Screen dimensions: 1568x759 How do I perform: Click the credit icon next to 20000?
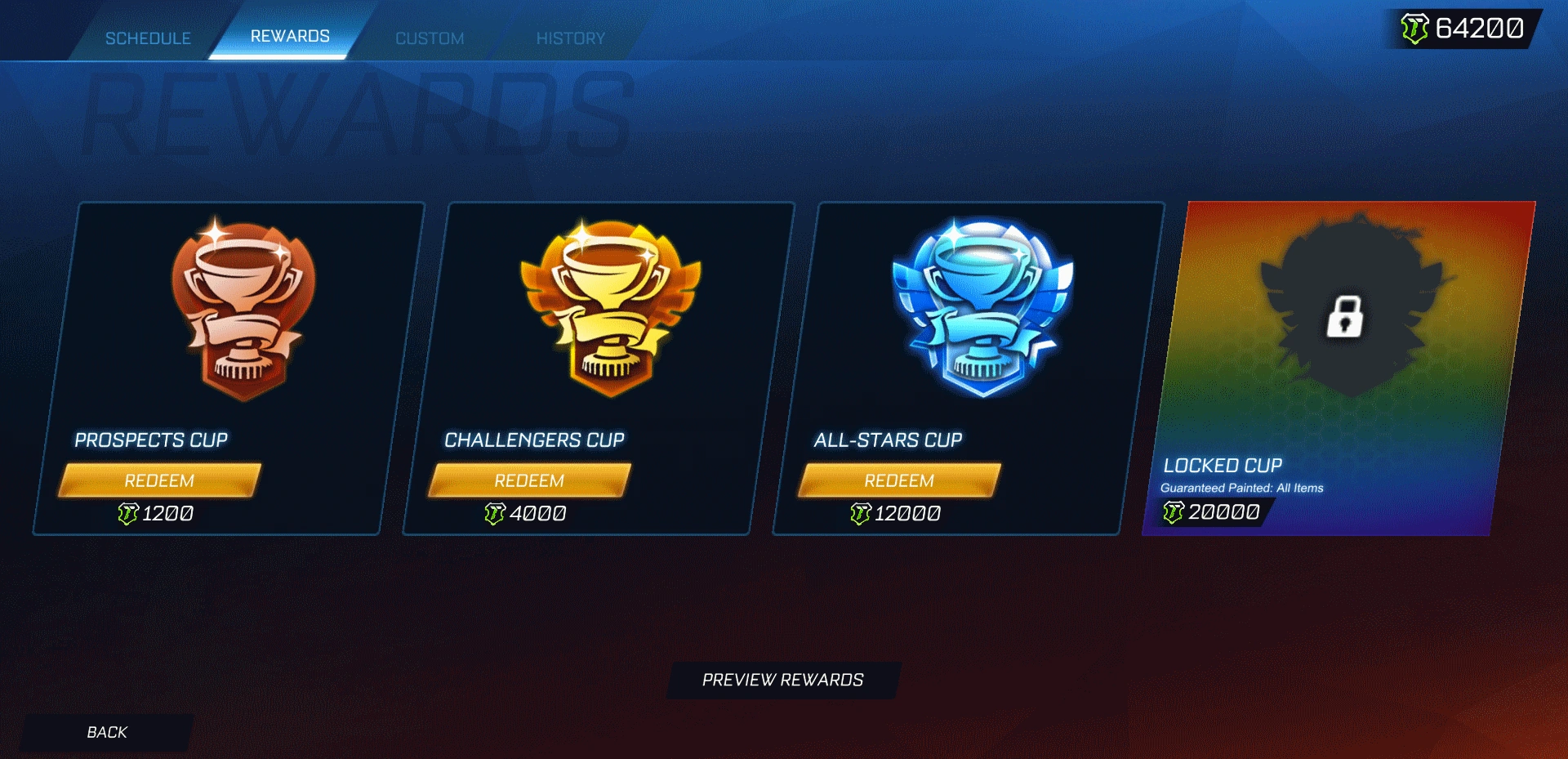1174,512
